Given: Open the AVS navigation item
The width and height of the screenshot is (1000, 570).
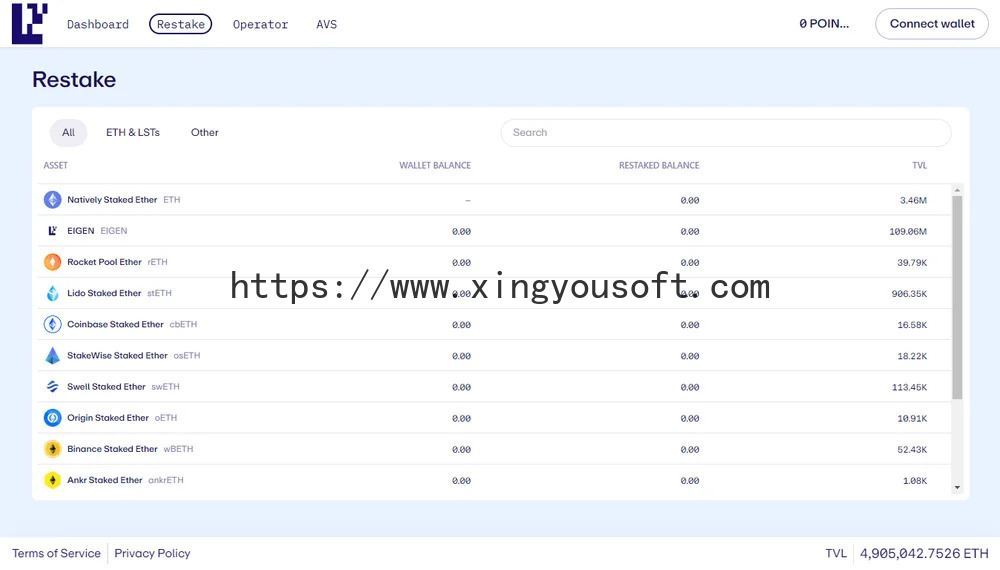Looking at the screenshot, I should click(326, 24).
